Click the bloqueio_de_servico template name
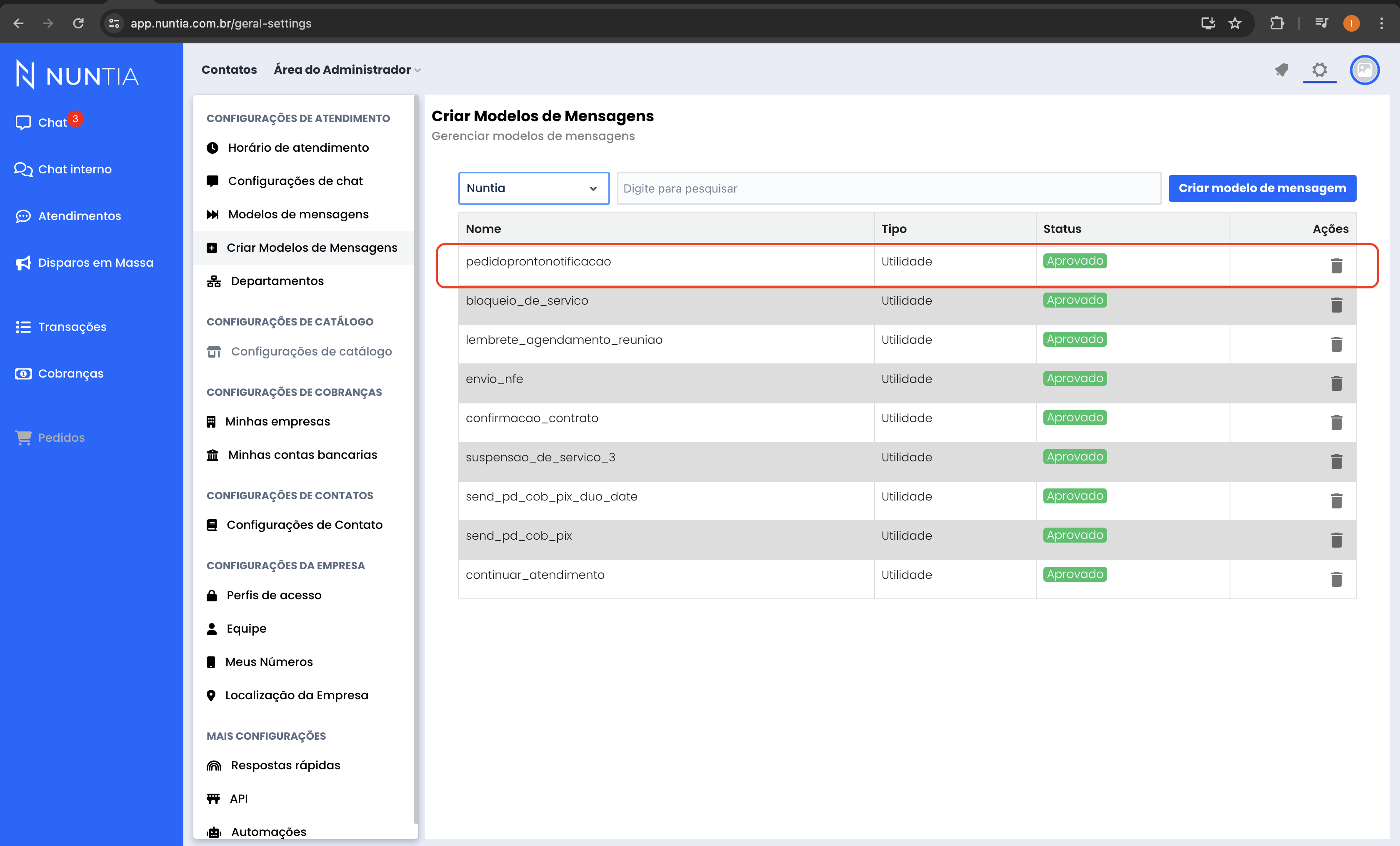Screen dimensions: 1400x846 [527, 300]
